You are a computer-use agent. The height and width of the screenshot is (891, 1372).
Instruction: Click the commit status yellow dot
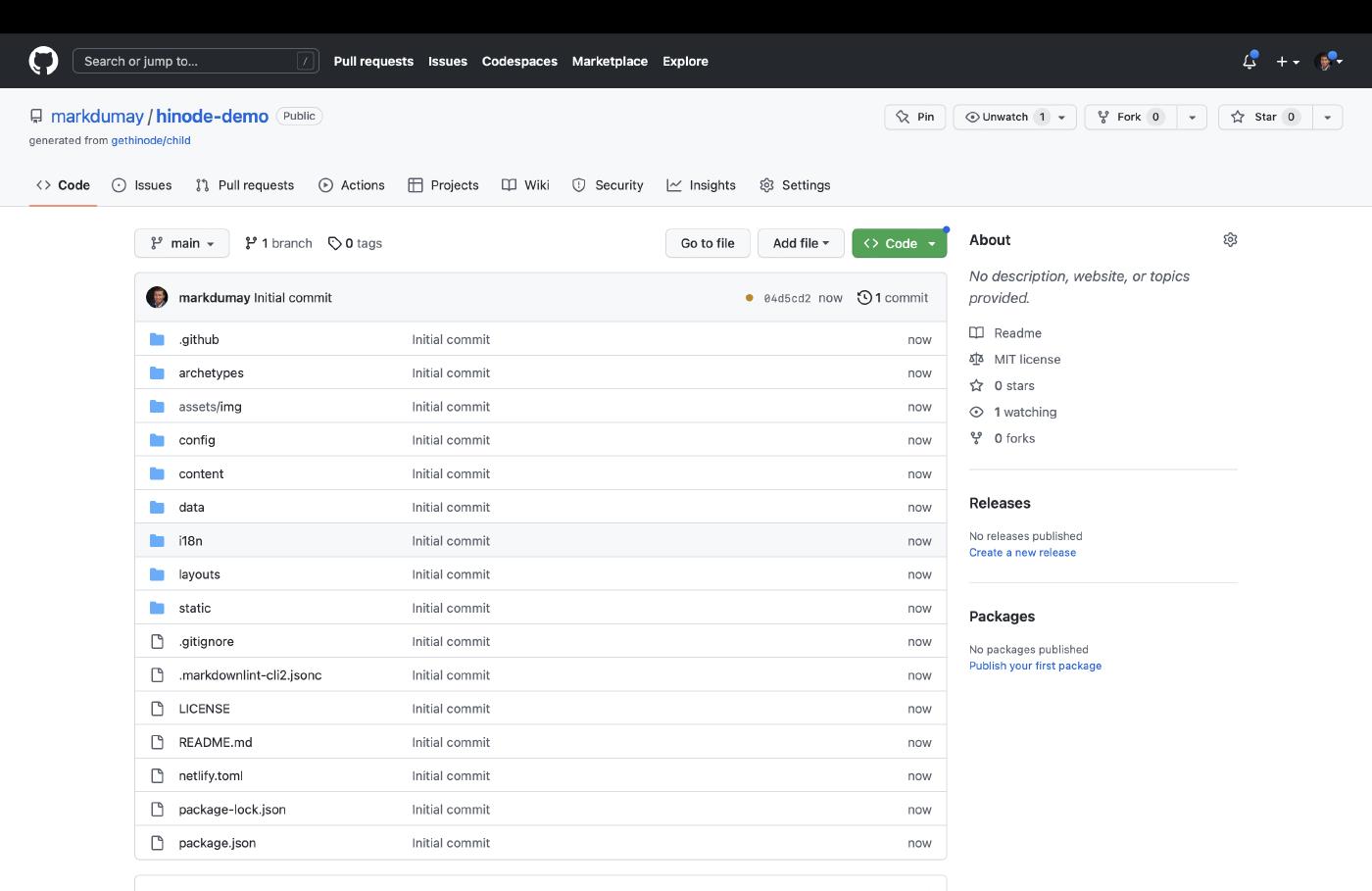[750, 298]
